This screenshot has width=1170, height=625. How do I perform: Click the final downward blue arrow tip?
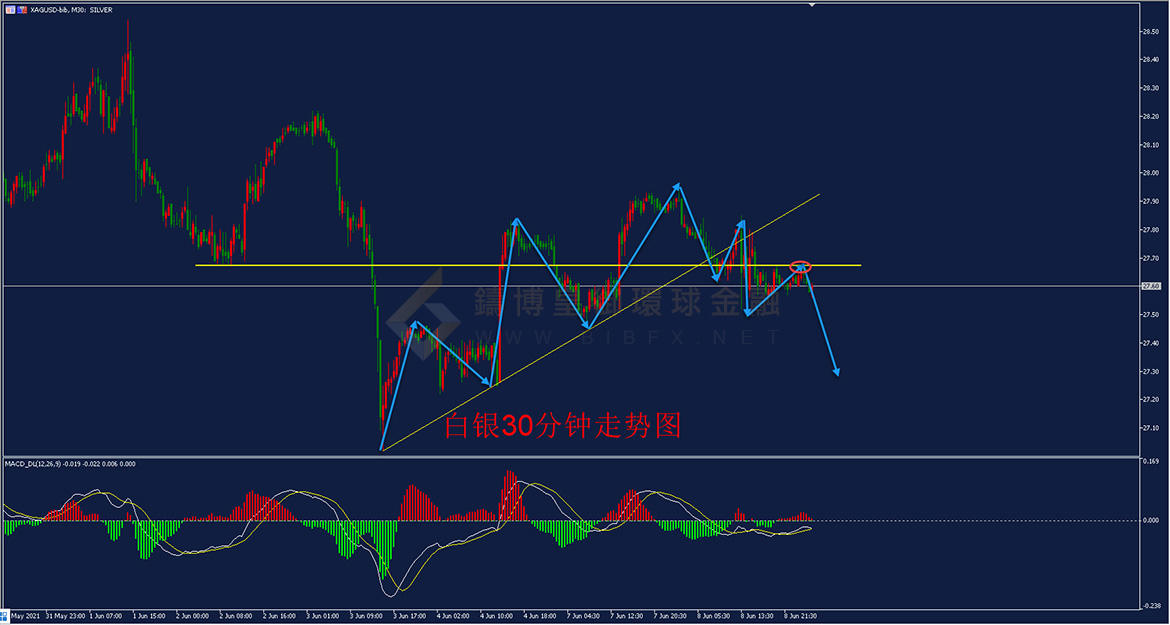click(836, 373)
